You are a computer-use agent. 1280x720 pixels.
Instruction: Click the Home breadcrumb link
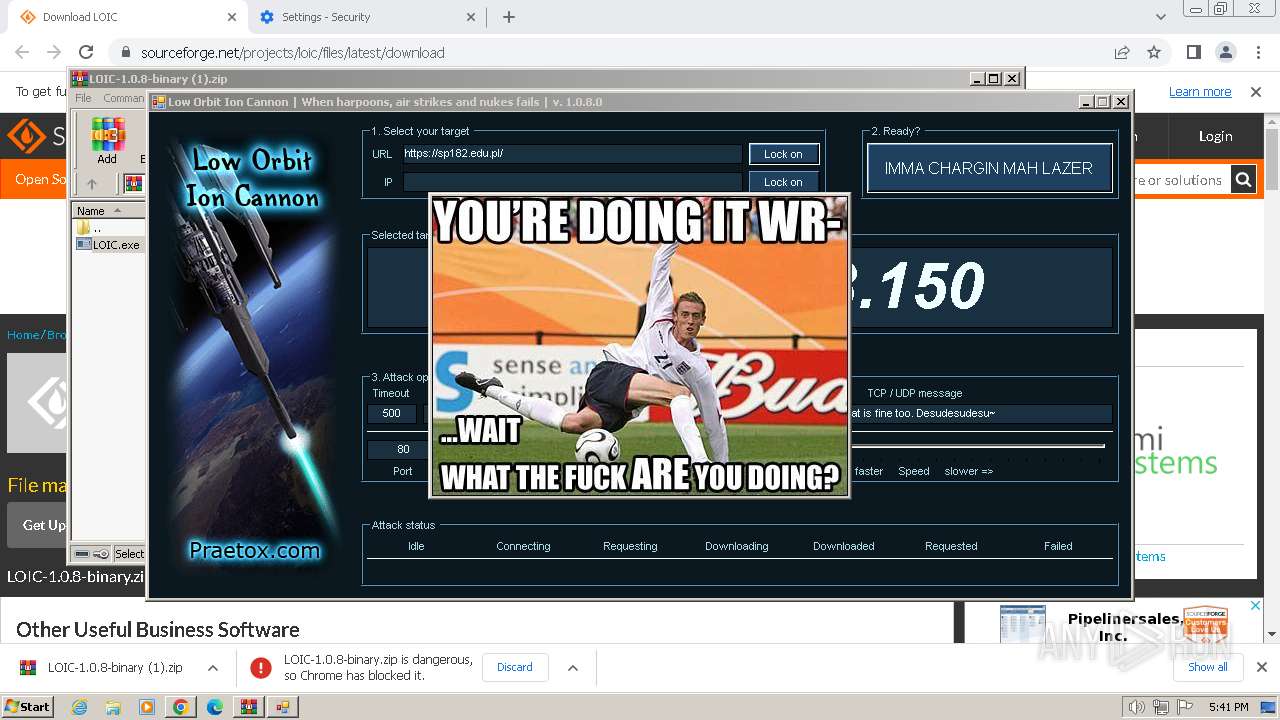(x=23, y=335)
